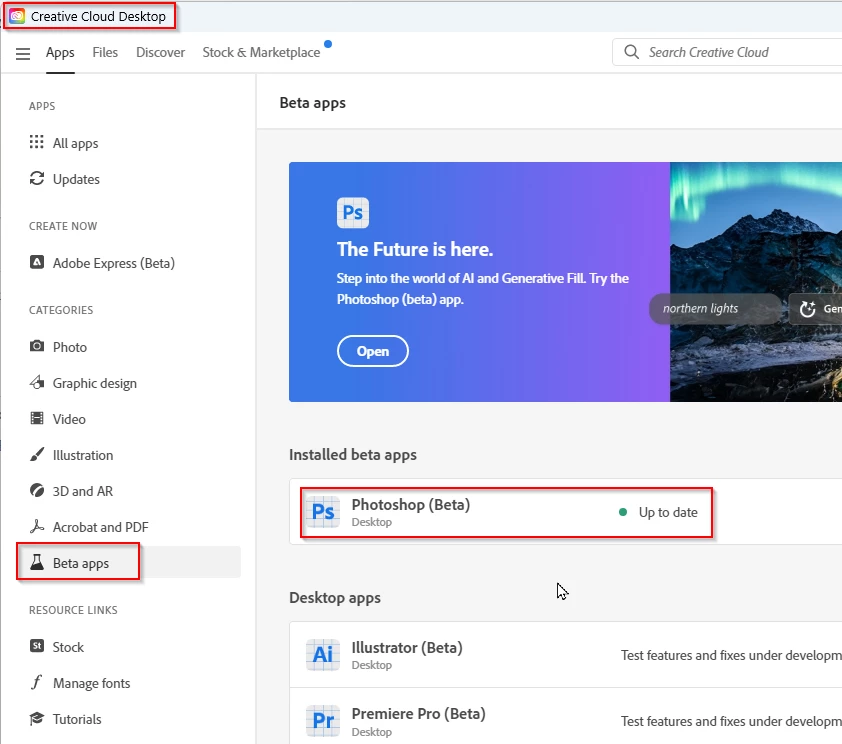This screenshot has width=842, height=744.
Task: Open the Discover tab
Action: [x=160, y=52]
